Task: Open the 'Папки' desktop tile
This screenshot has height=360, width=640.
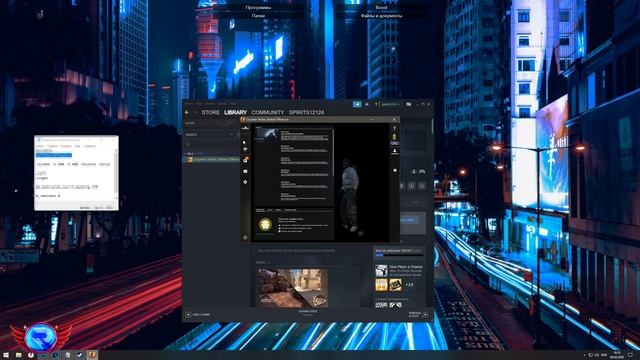Action: [x=258, y=16]
